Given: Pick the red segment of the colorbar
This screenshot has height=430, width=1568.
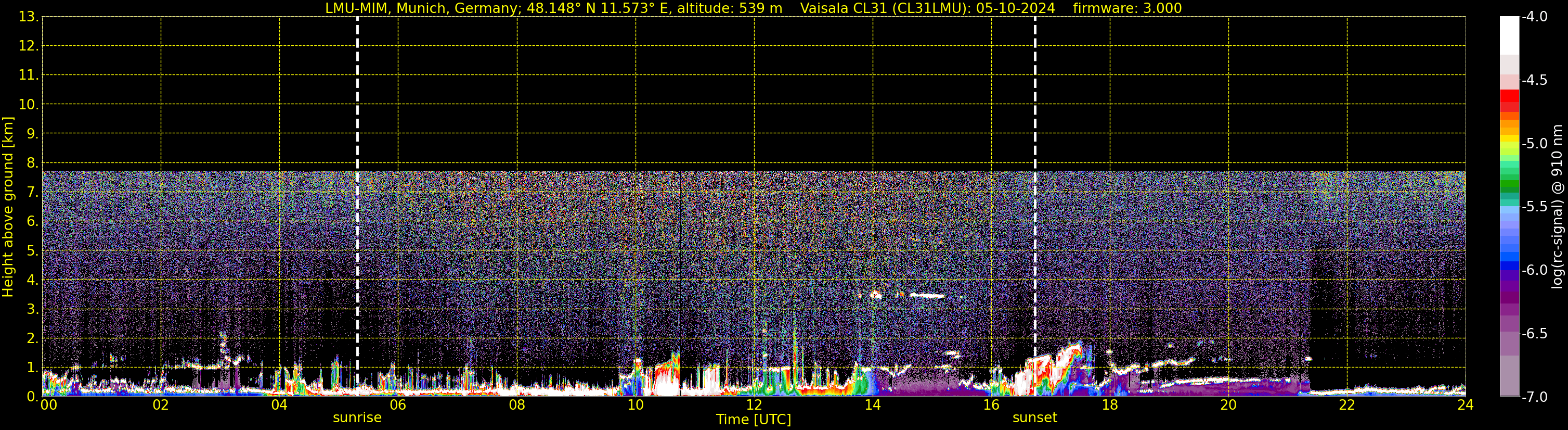Looking at the screenshot, I should click(1510, 96).
